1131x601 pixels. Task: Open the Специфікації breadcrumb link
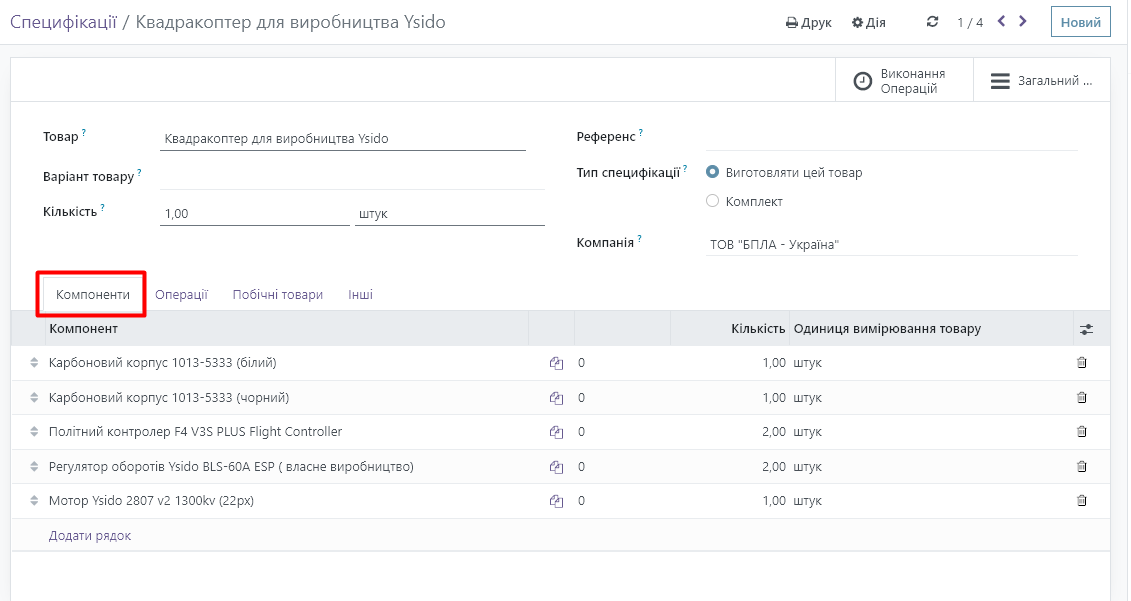(63, 22)
